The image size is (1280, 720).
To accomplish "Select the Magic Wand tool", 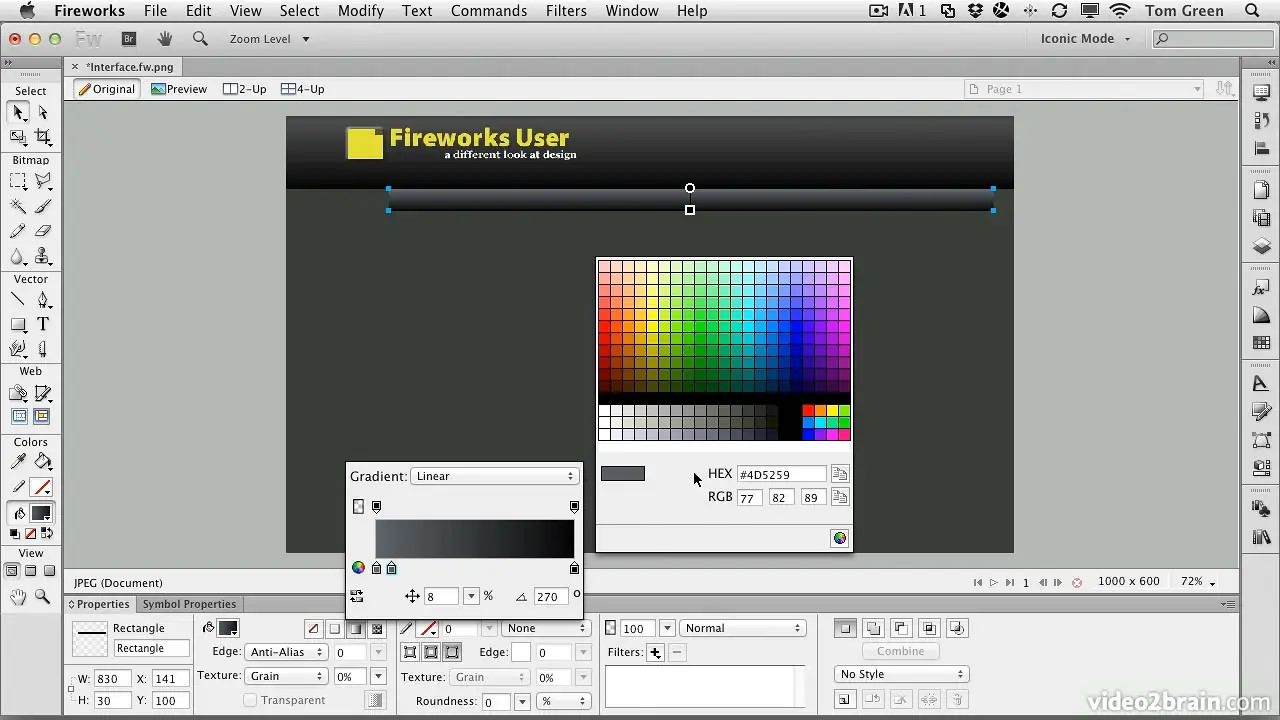I will point(19,207).
